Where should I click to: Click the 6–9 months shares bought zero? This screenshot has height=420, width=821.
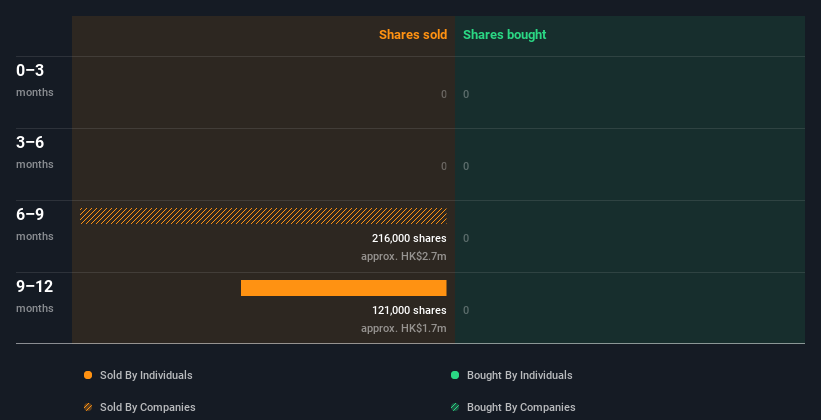(466, 239)
